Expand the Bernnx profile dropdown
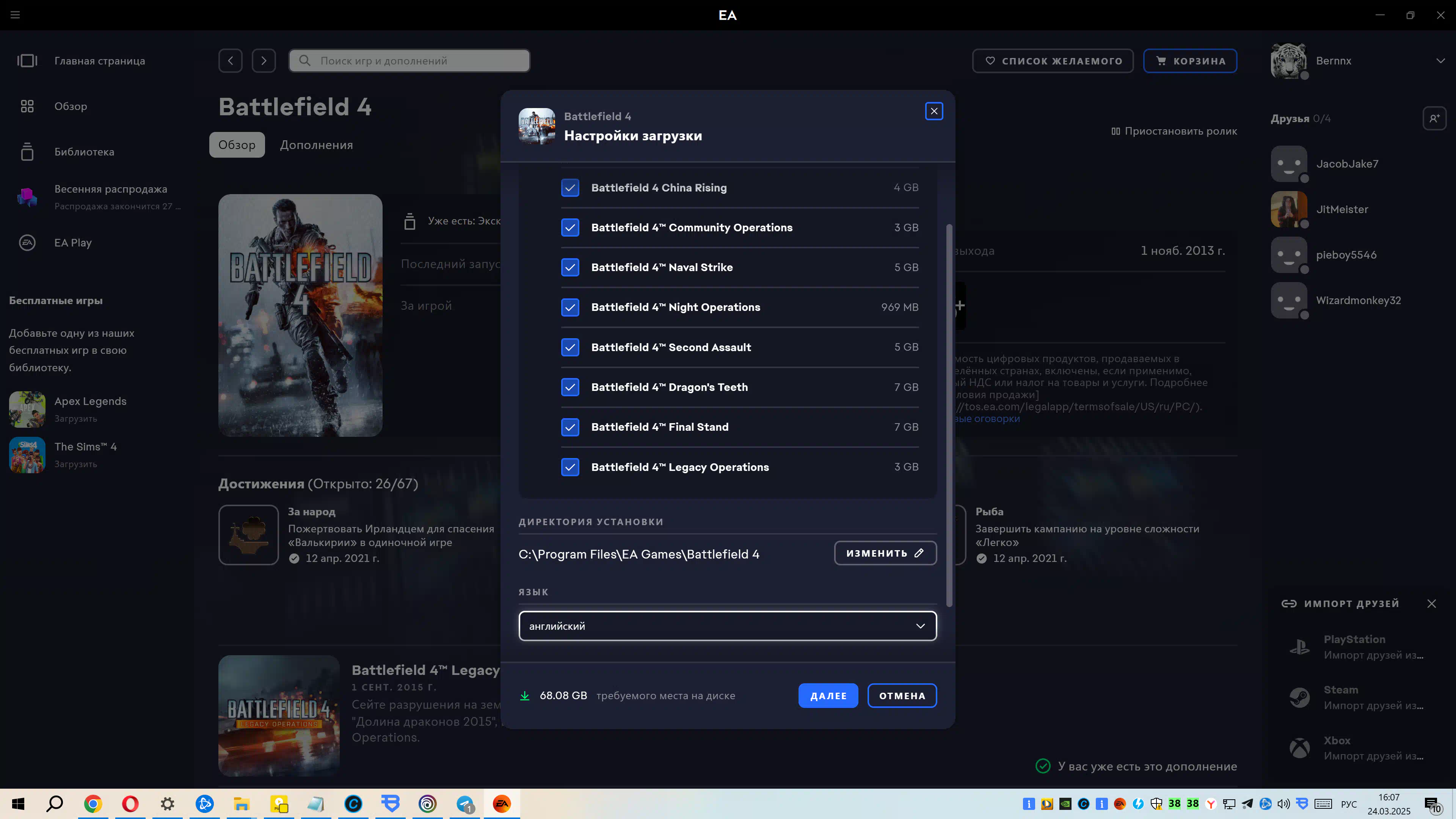Screen dimensions: 1456x819 pyautogui.click(x=1440, y=61)
